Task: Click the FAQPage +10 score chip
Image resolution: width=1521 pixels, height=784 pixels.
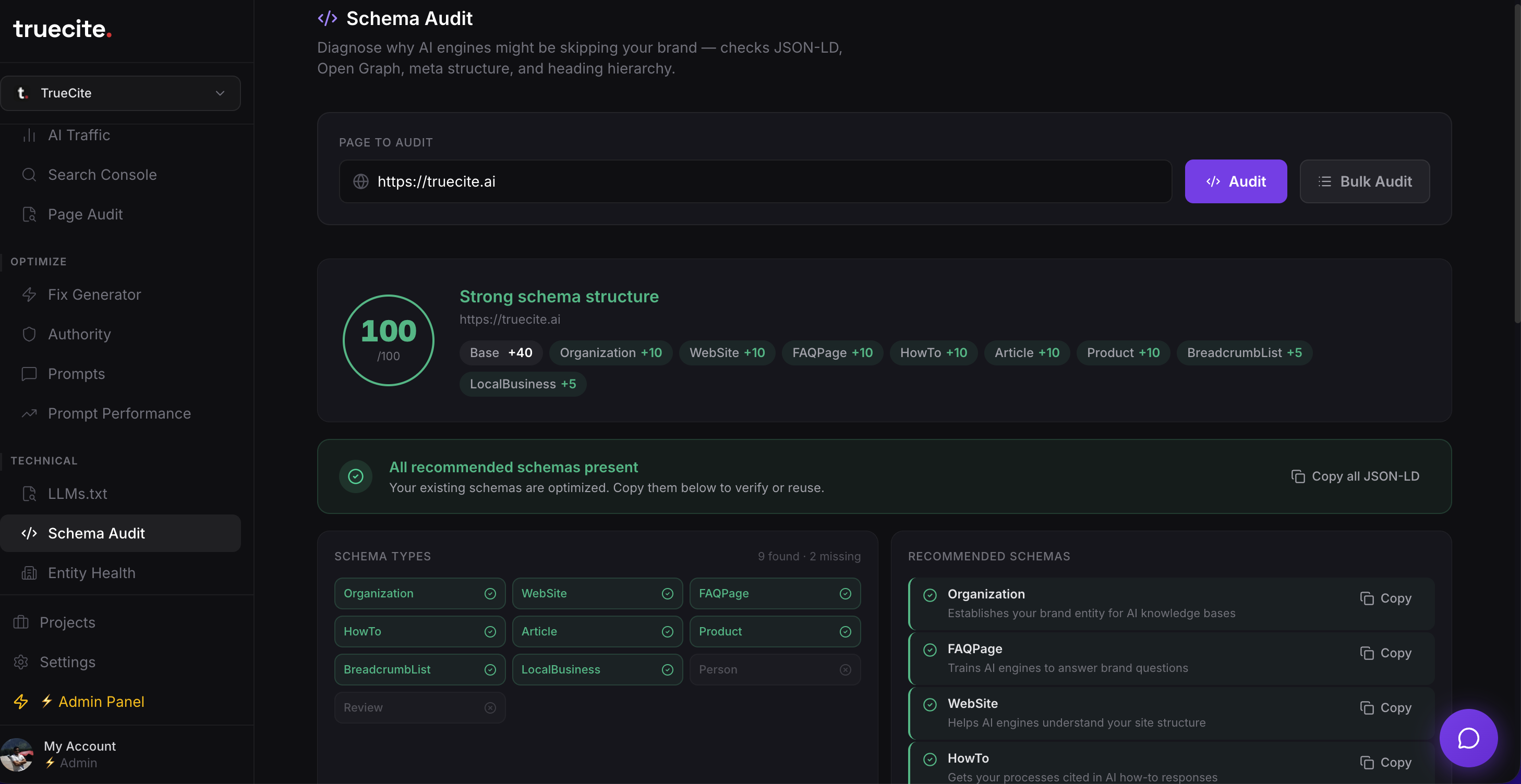Action: pos(832,353)
